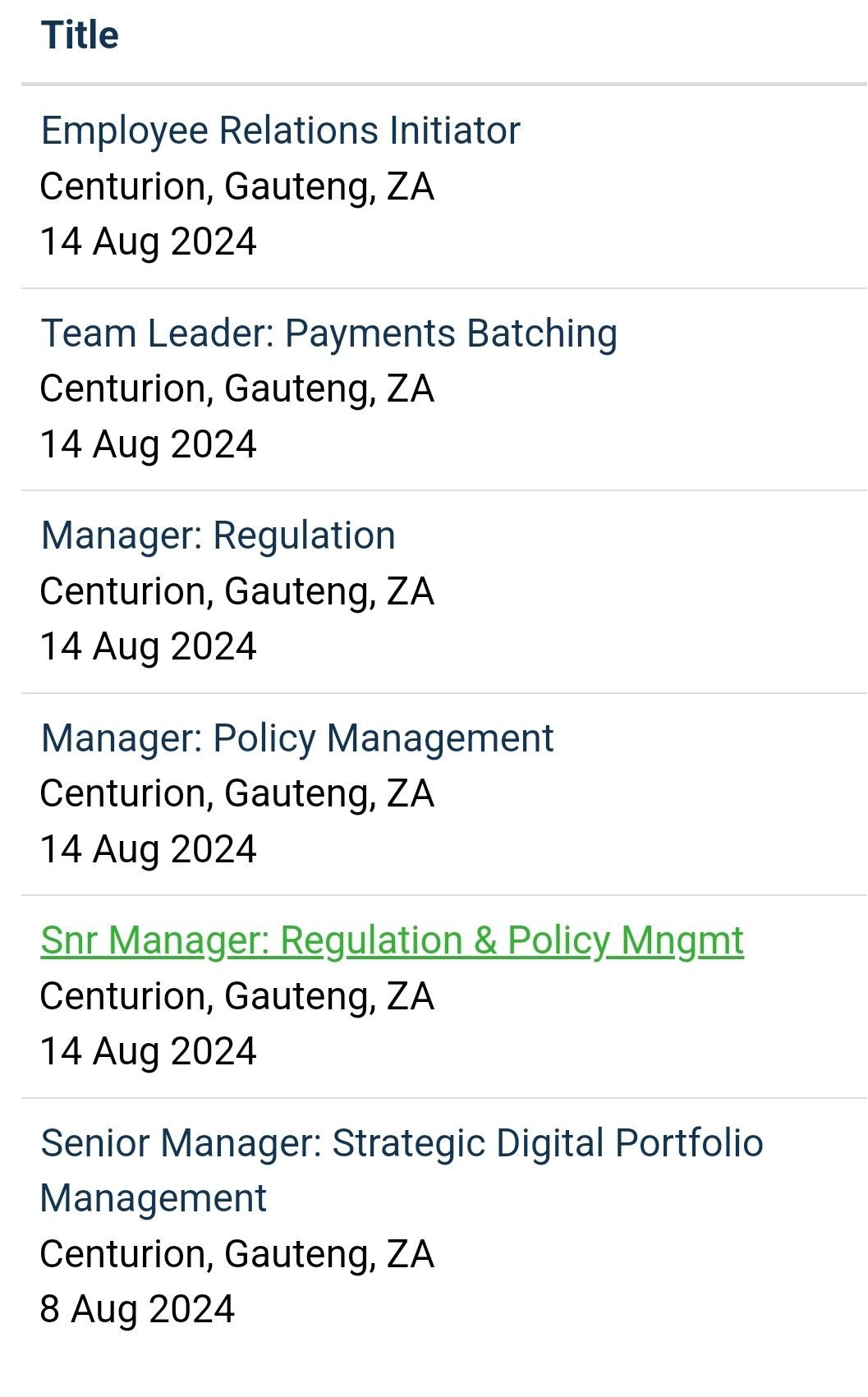Image resolution: width=868 pixels, height=1397 pixels.
Task: Click the date under Team Leader: Payments Batching
Action: 149,444
